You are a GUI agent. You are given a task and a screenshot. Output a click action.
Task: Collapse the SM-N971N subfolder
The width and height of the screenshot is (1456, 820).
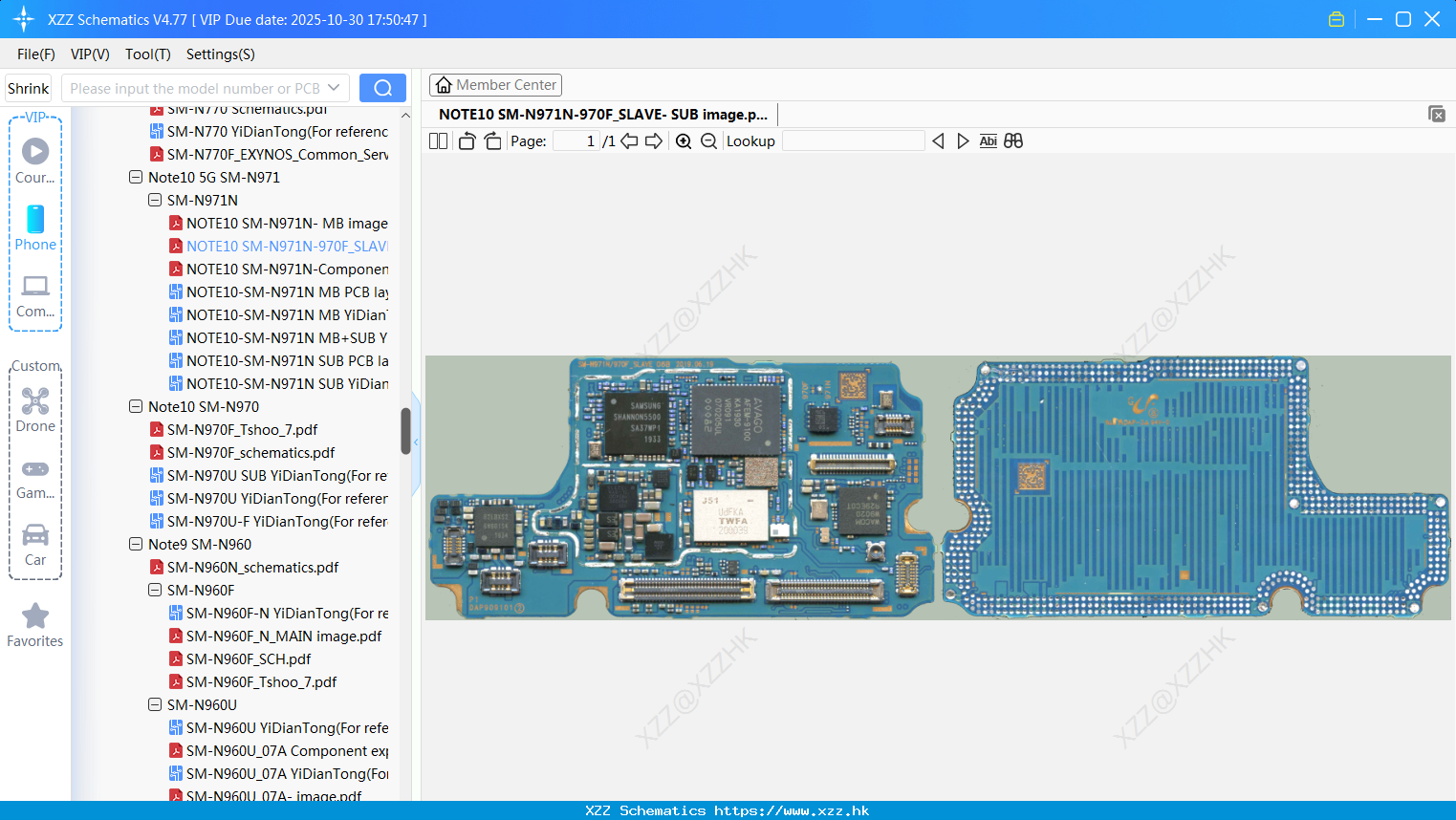pos(155,200)
